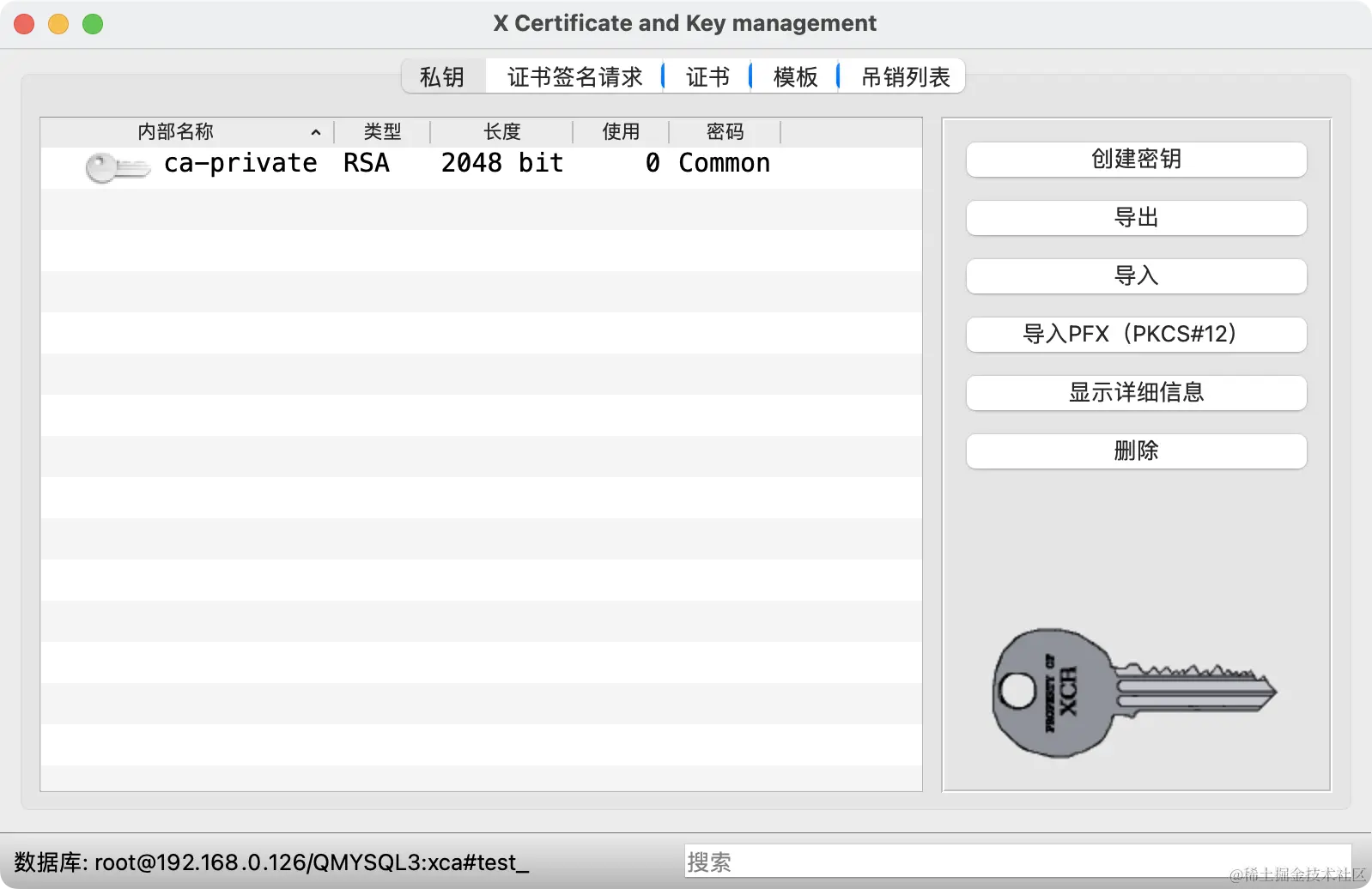Click the Common password cell
1372x889 pixels.
[x=725, y=163]
